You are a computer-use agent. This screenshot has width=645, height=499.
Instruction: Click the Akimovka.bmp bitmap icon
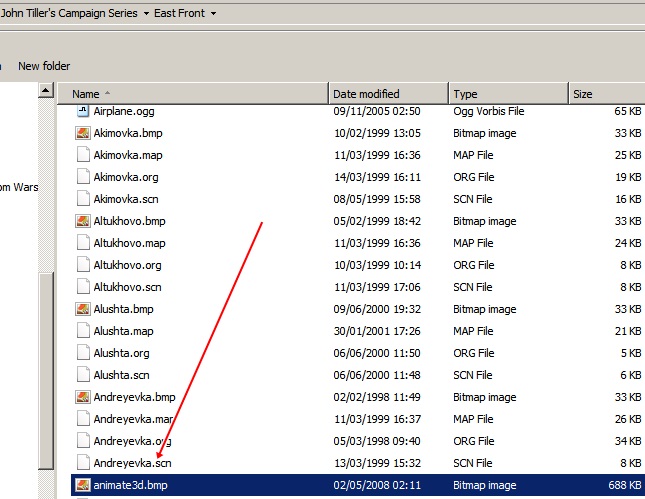(x=83, y=133)
